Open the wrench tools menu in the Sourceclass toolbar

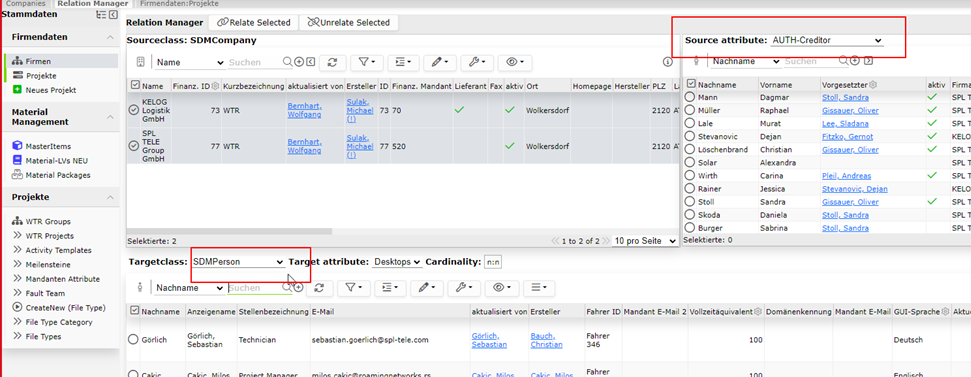[x=476, y=62]
